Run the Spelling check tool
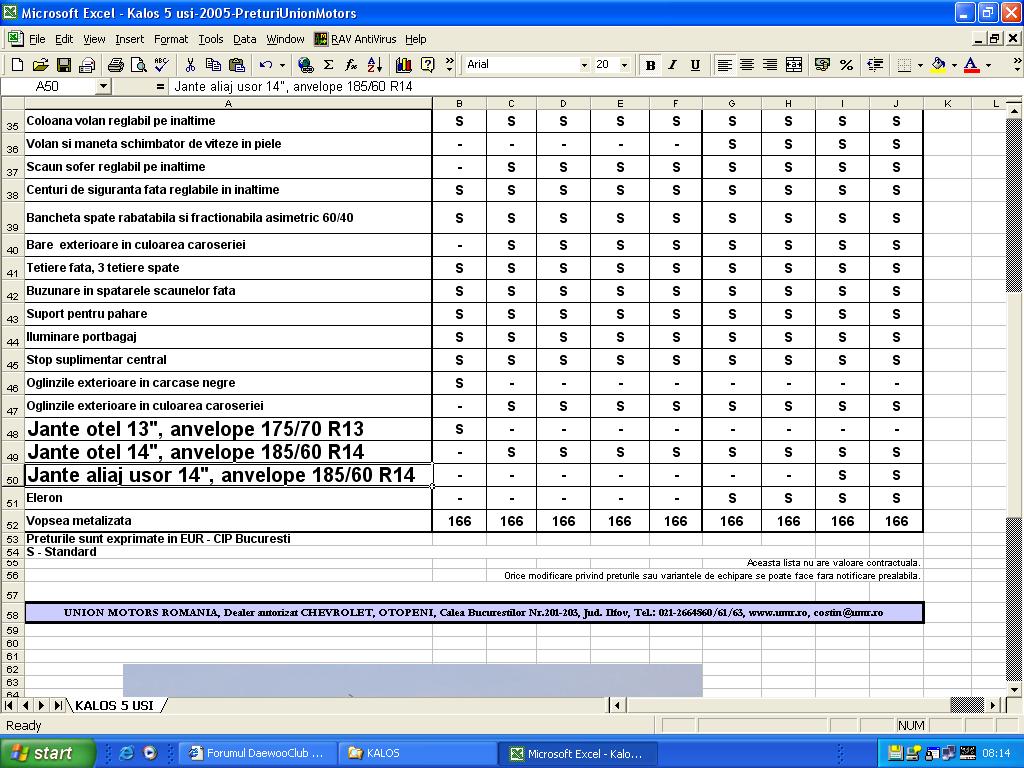 [161, 65]
